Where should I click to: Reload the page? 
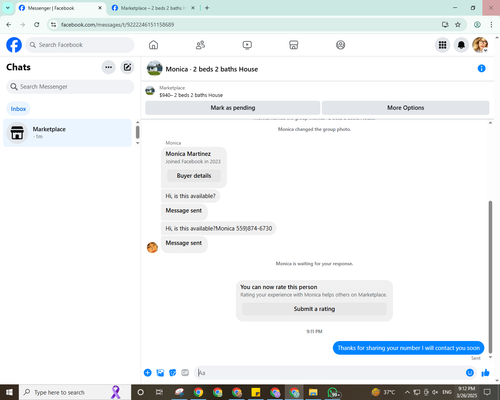click(37, 25)
